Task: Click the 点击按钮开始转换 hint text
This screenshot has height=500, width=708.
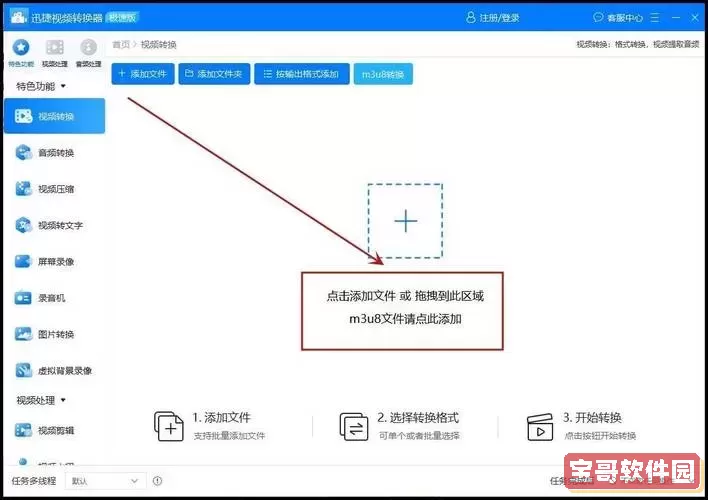Action: tap(600, 436)
